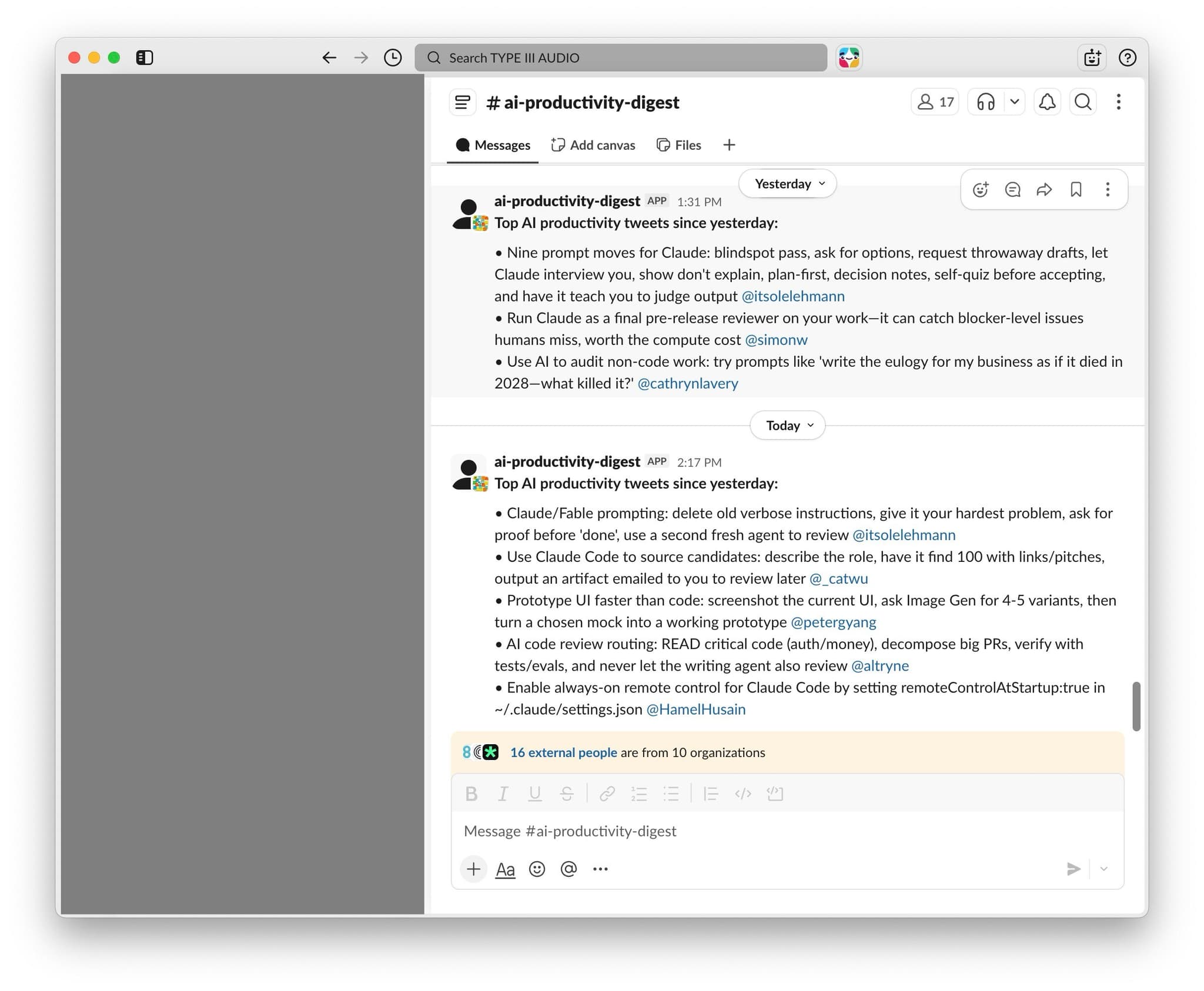Screen dimensions: 1204x991
Task: Click the Search TYPE III AUDIO field
Action: pyautogui.click(x=620, y=58)
